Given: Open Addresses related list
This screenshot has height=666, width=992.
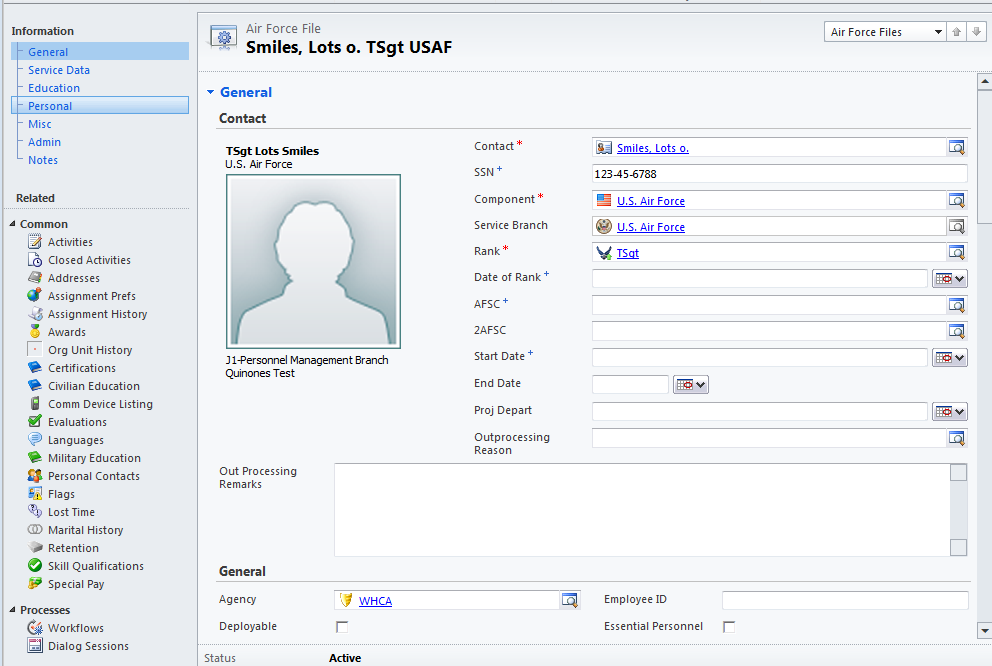Looking at the screenshot, I should pyautogui.click(x=73, y=278).
